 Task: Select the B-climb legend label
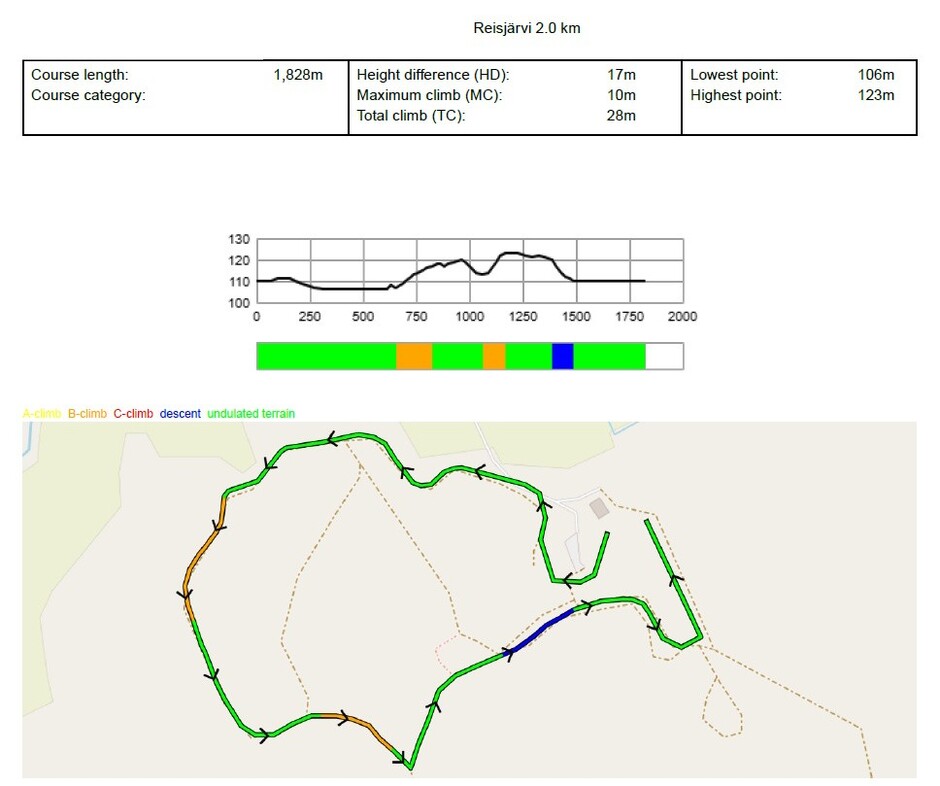point(87,413)
